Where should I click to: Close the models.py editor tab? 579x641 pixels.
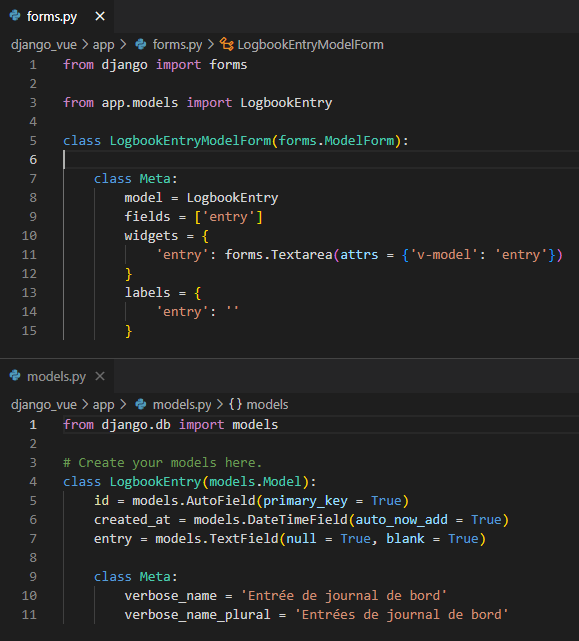coord(100,376)
